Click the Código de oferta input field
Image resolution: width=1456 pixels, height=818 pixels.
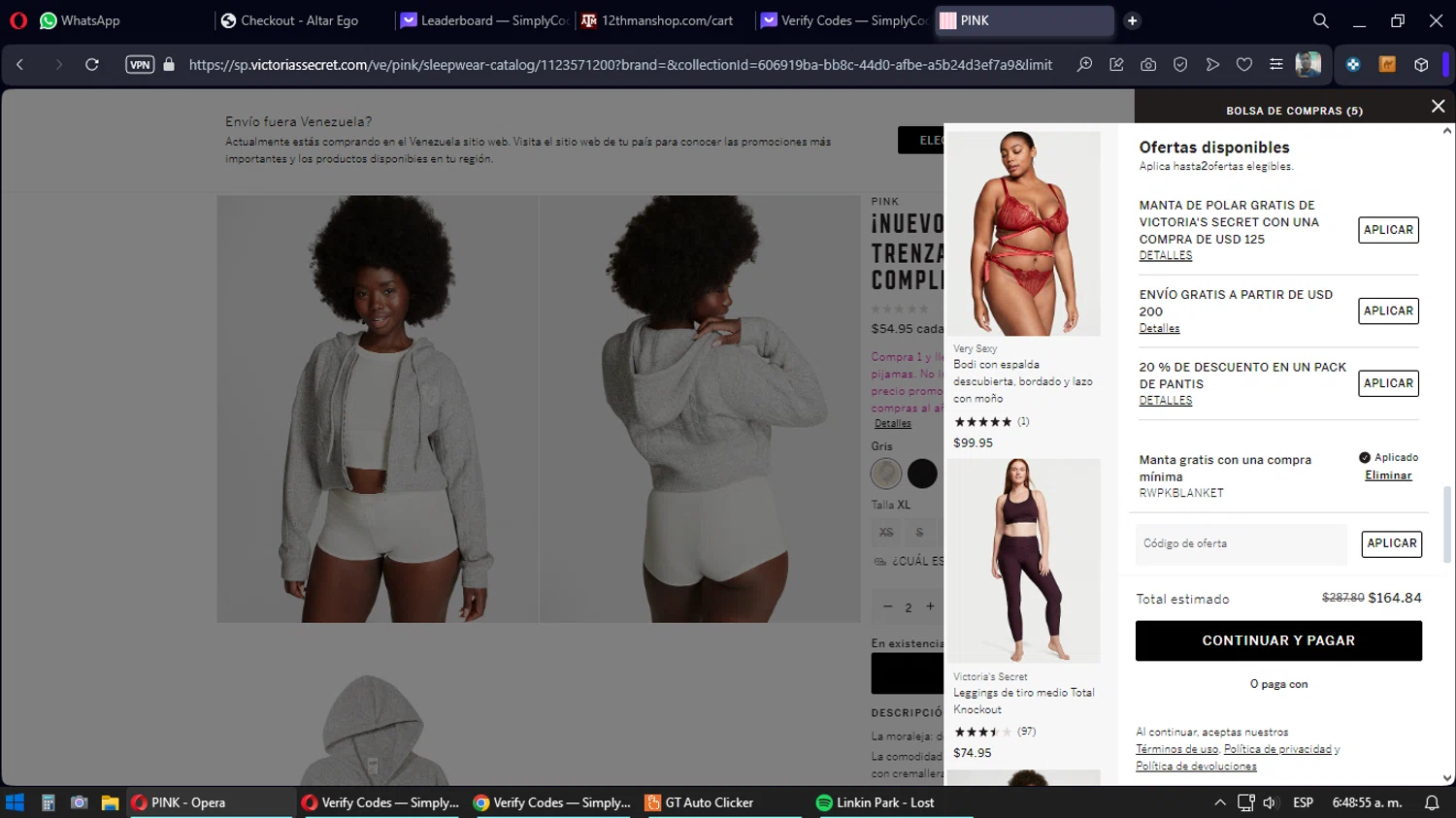click(1241, 544)
